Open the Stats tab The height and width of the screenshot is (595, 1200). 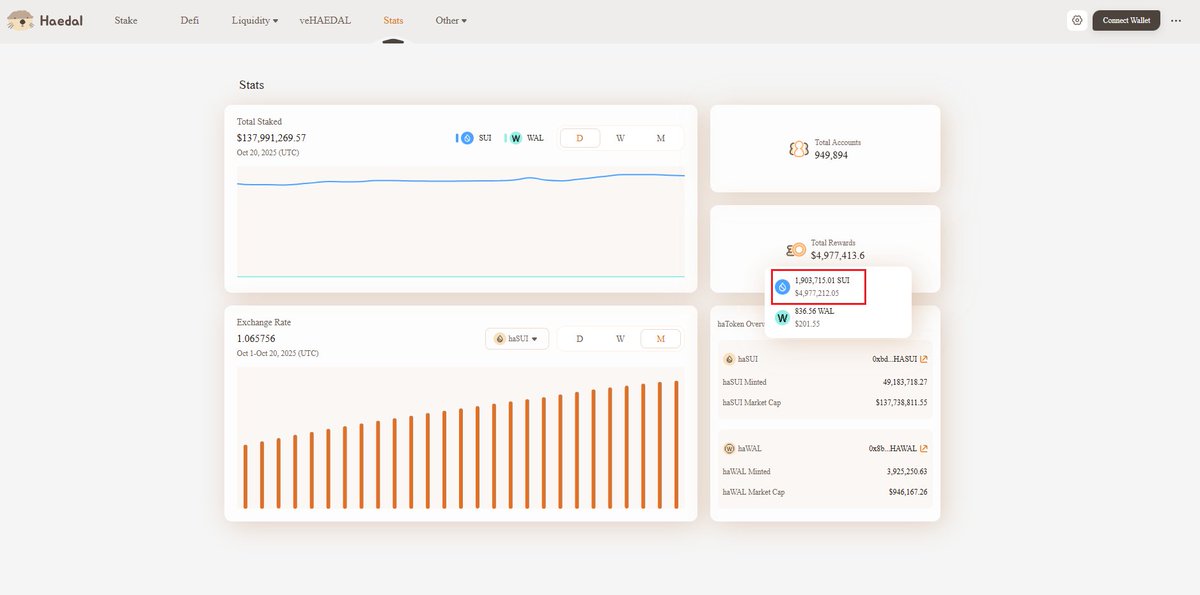coord(394,20)
